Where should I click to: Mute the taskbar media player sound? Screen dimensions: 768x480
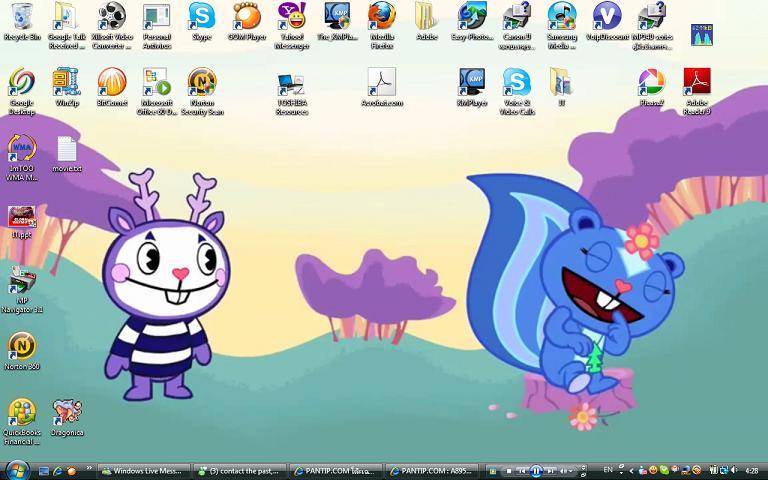pos(564,471)
